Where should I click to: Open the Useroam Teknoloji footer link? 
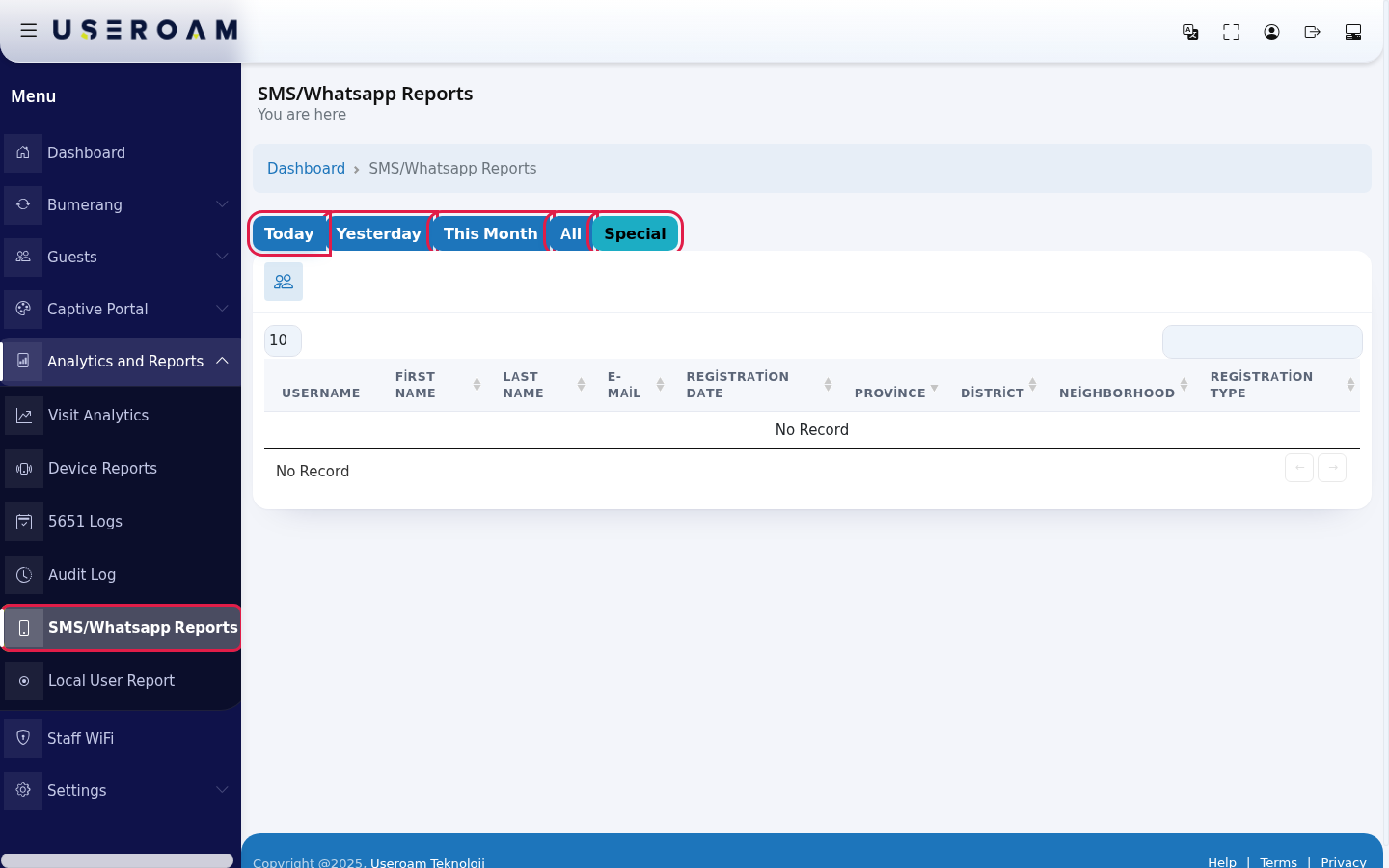point(427,862)
